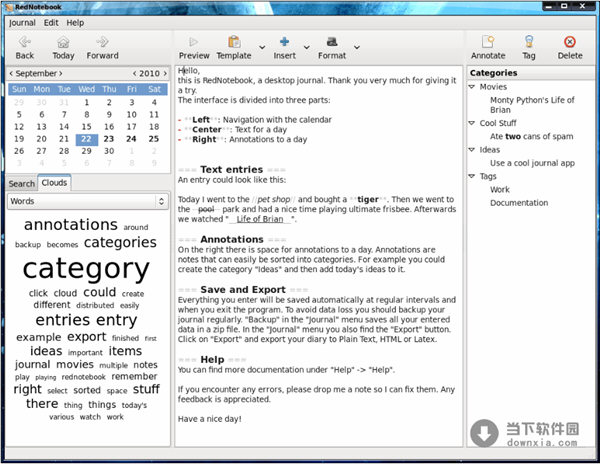Viewport: 600px width, 464px height.
Task: Select the Documentation tag
Action: 519,203
